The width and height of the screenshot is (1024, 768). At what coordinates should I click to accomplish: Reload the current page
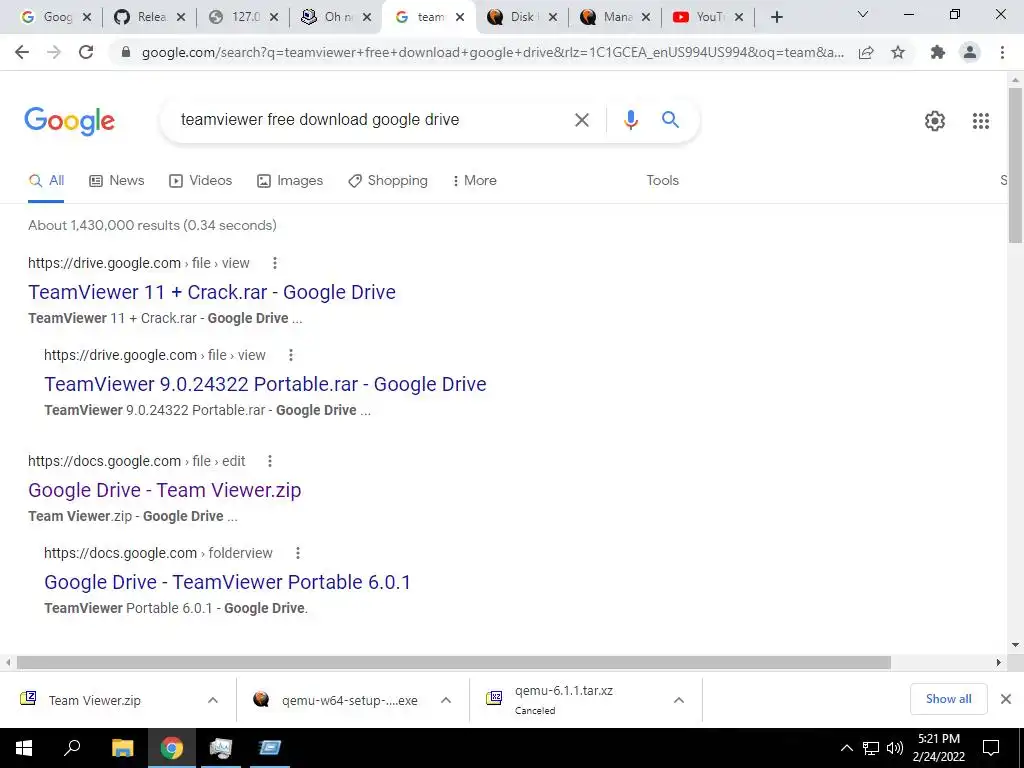click(x=86, y=52)
